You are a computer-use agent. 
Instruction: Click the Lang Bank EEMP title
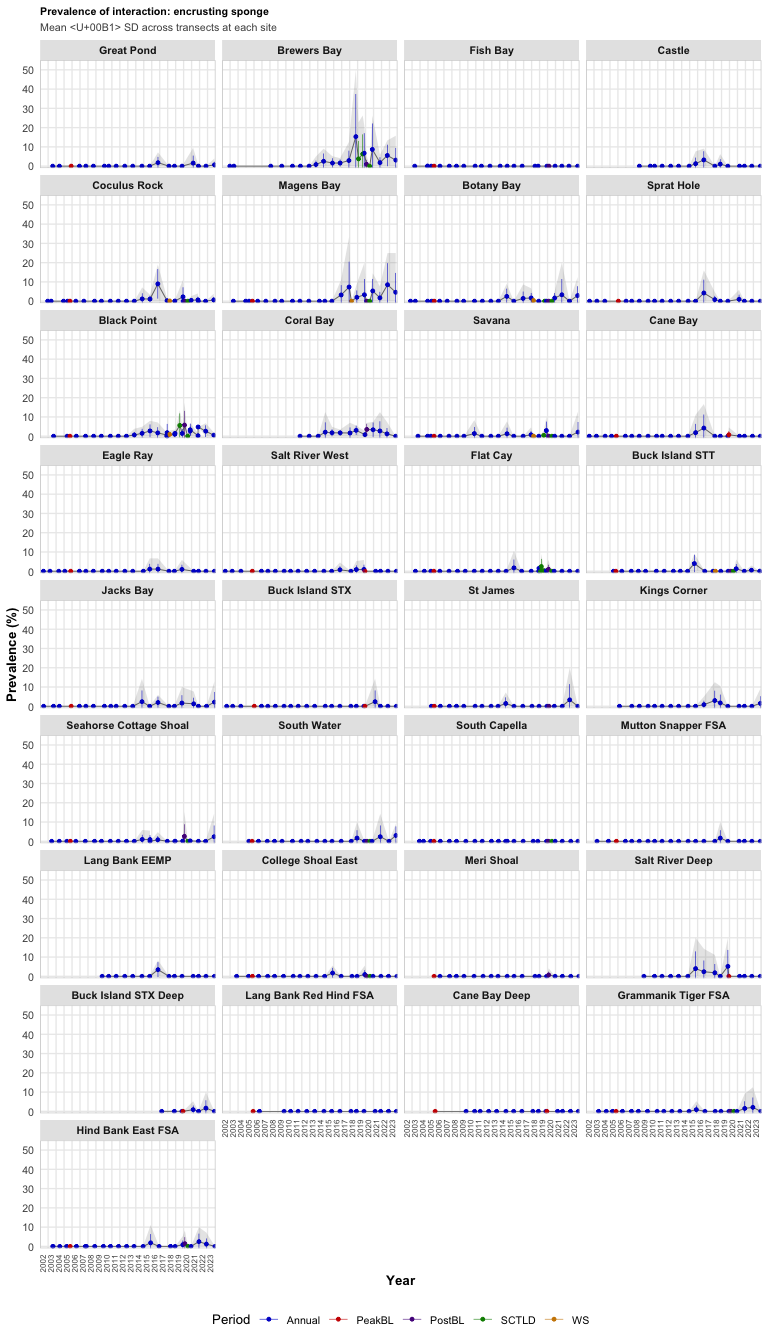[128, 860]
